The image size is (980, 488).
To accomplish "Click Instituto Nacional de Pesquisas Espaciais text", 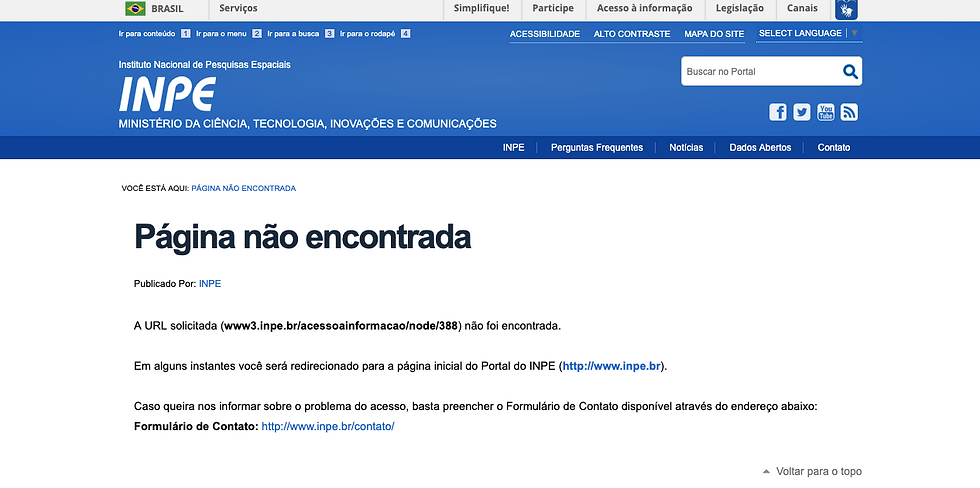I will [204, 65].
